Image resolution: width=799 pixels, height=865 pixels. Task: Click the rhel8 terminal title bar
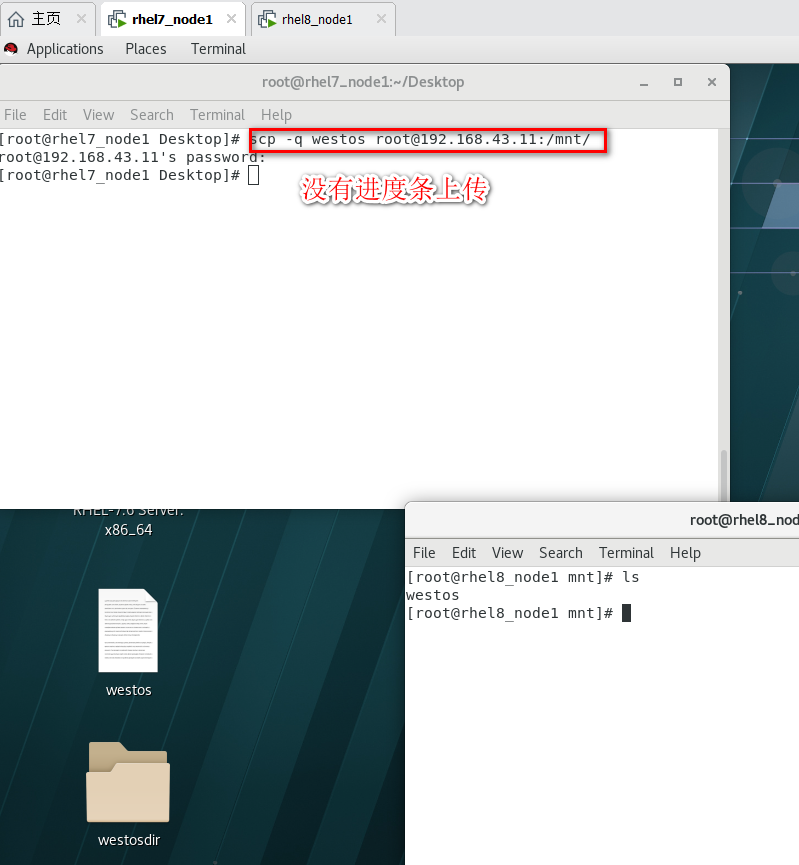[x=602, y=520]
